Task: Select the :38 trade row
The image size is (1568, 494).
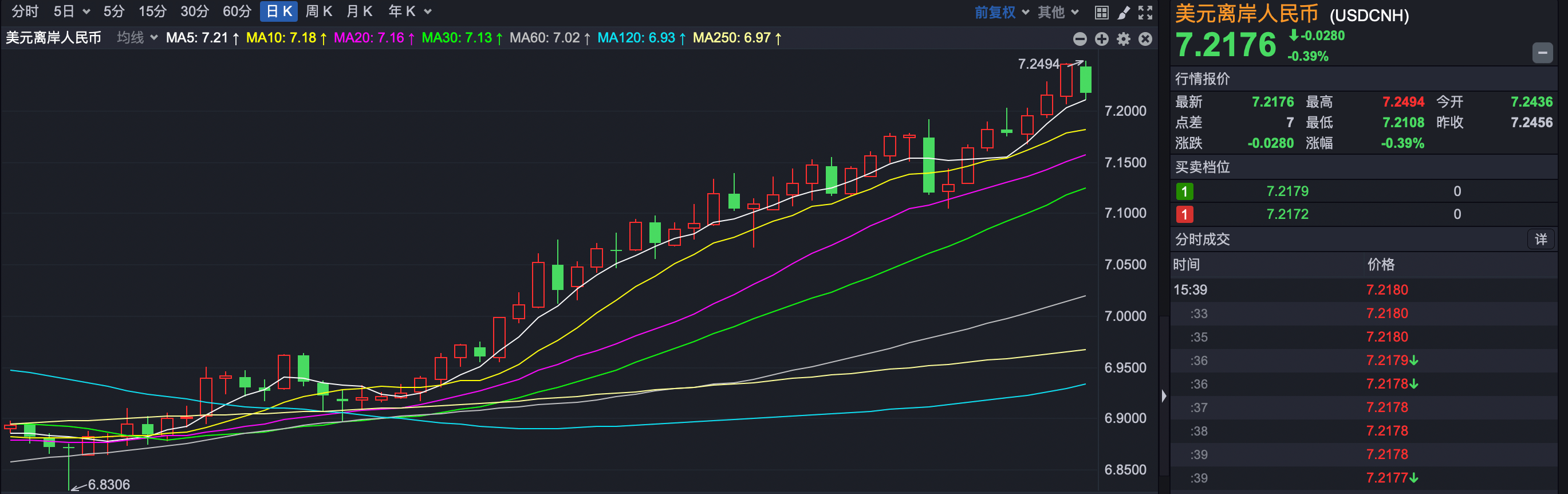Action: tap(1364, 430)
